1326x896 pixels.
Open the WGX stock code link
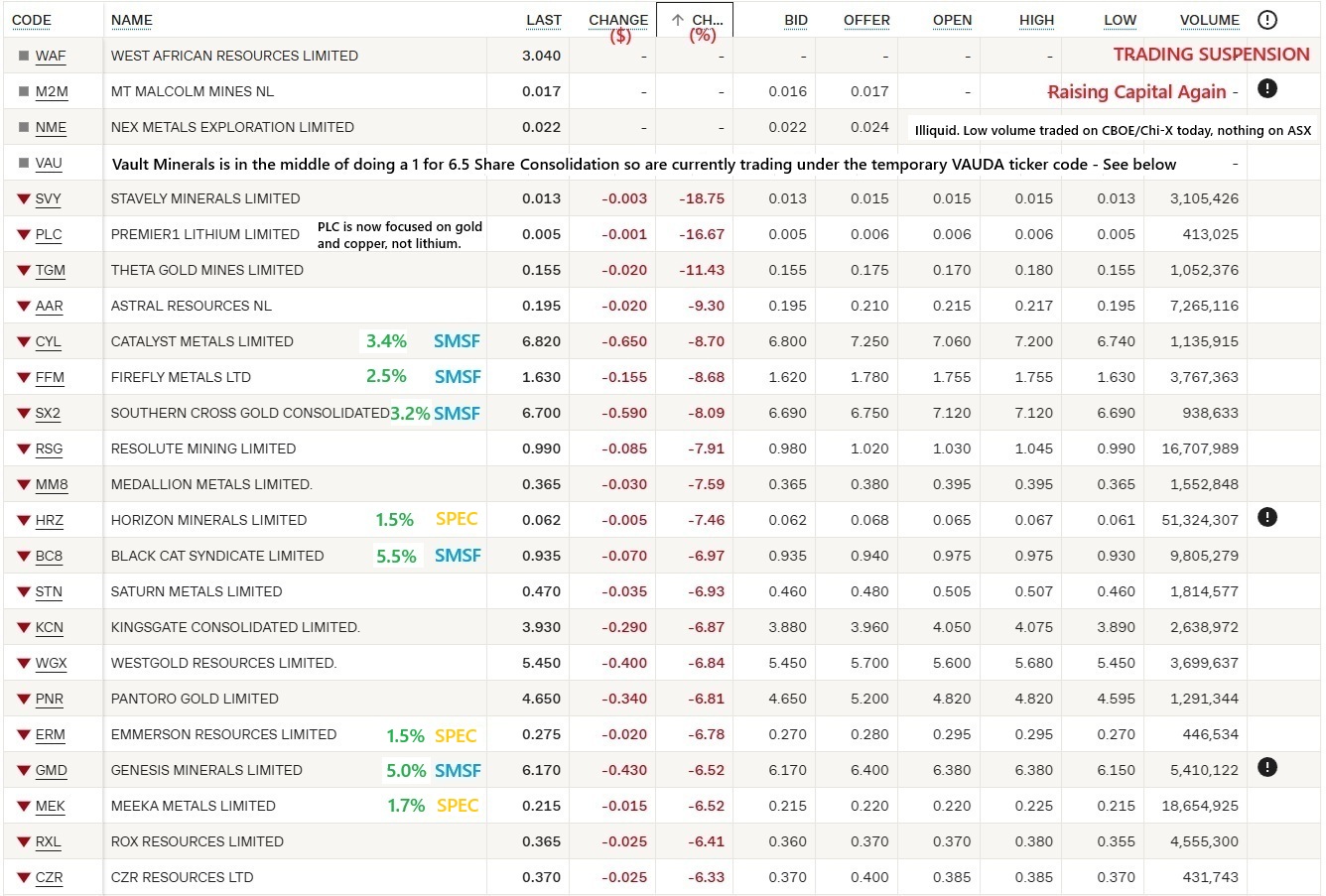pos(51,663)
